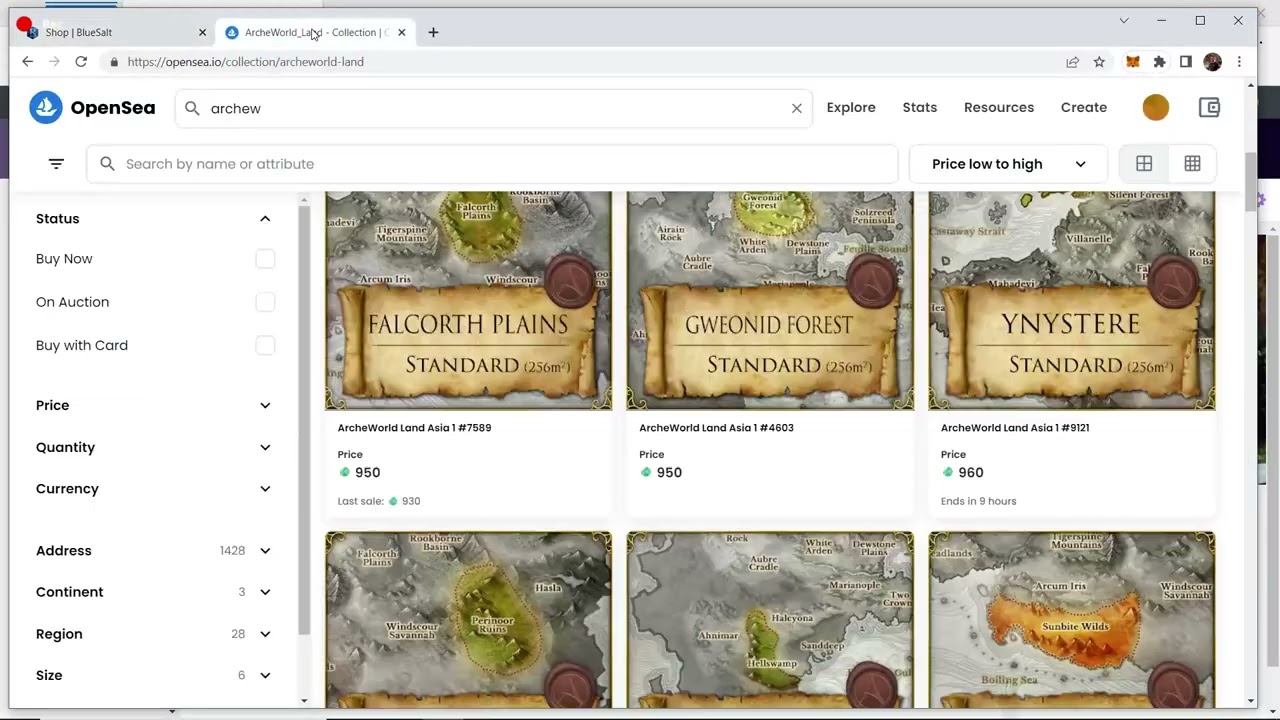Screen dimensions: 1280x720
Task: Switch to large grid view icon
Action: tap(1144, 164)
